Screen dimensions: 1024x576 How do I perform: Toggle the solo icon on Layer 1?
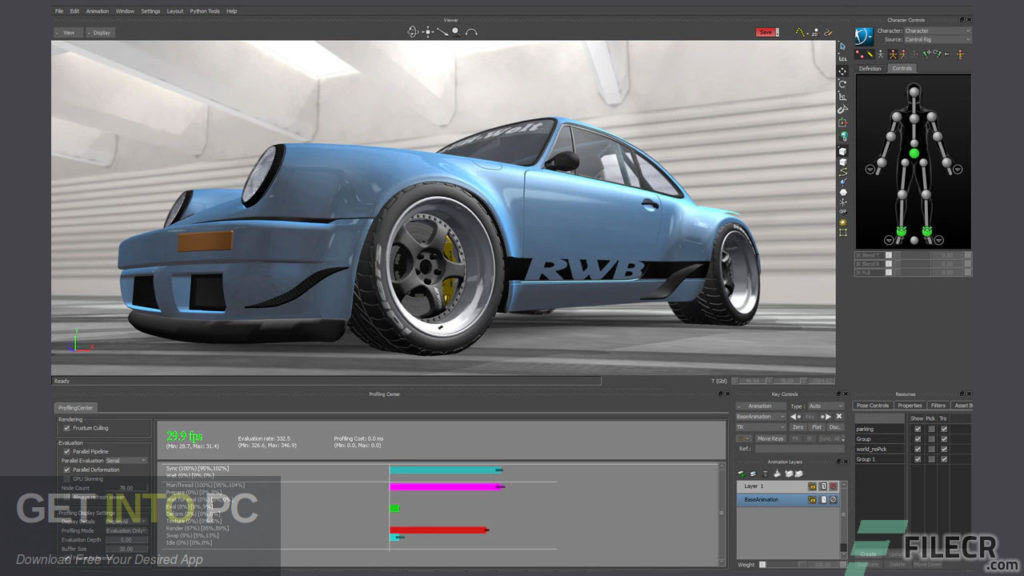pyautogui.click(x=823, y=487)
